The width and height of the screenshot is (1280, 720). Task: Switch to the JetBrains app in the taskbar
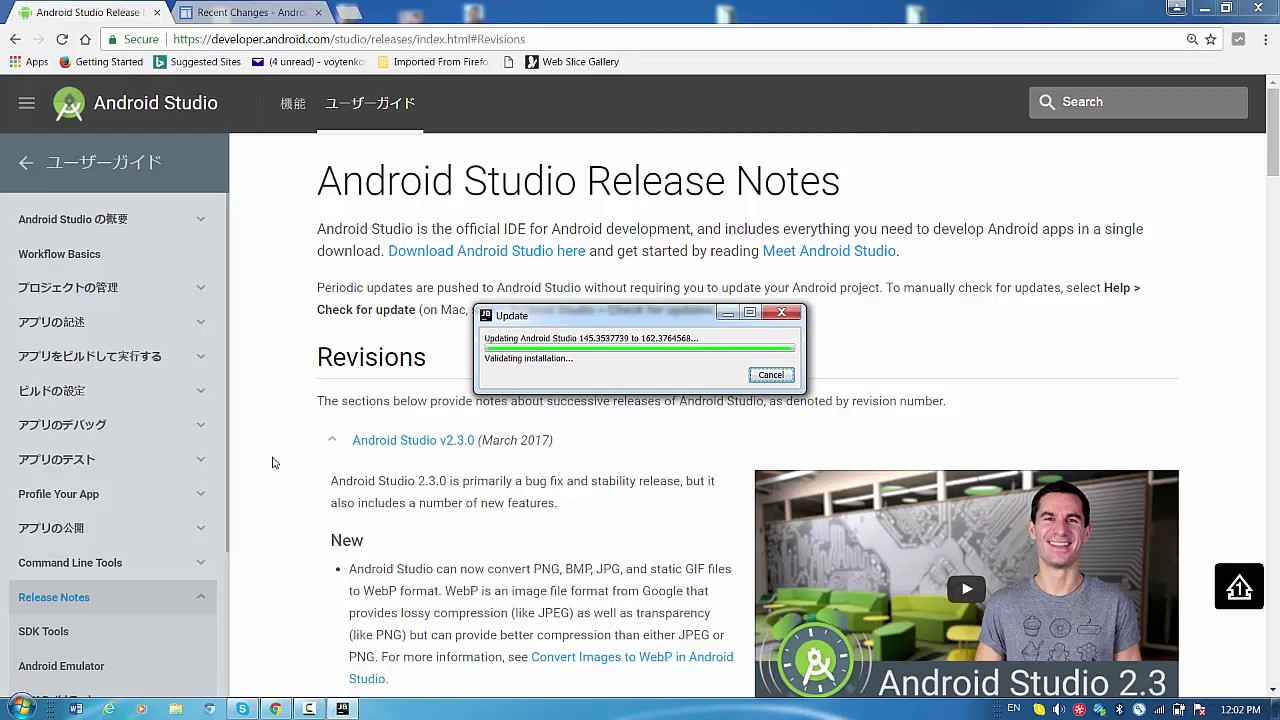pos(343,709)
